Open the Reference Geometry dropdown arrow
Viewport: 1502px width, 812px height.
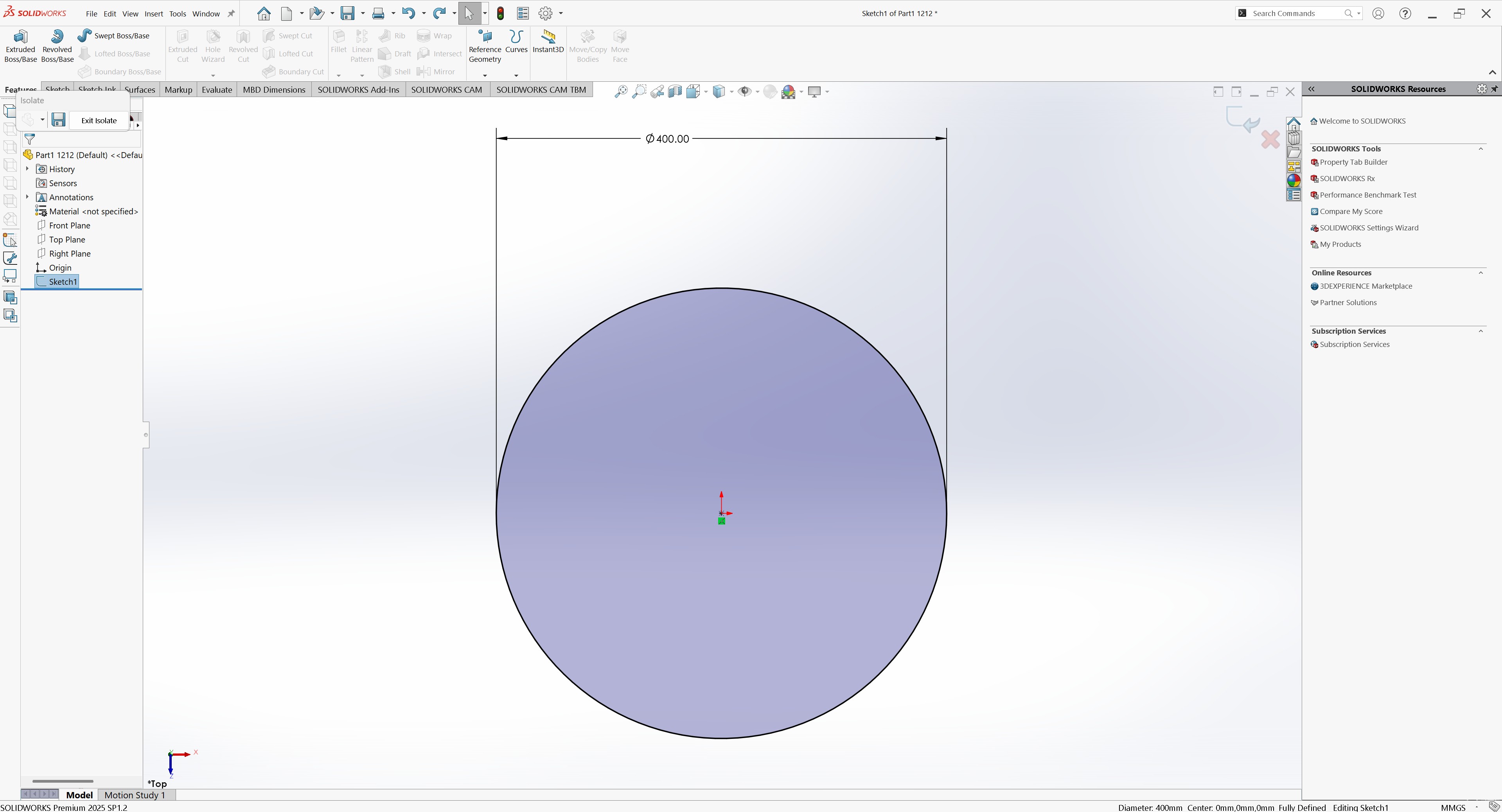click(485, 75)
